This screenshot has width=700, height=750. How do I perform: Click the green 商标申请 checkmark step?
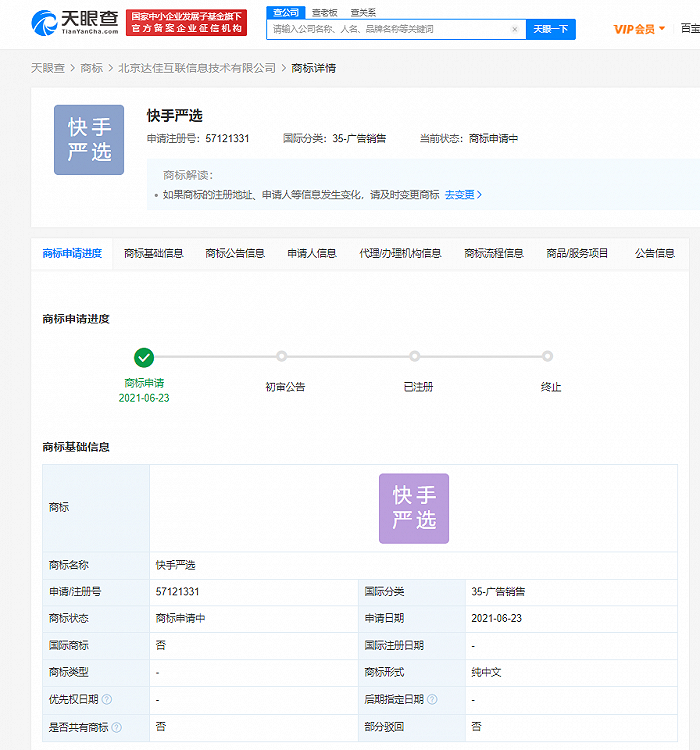pos(144,357)
